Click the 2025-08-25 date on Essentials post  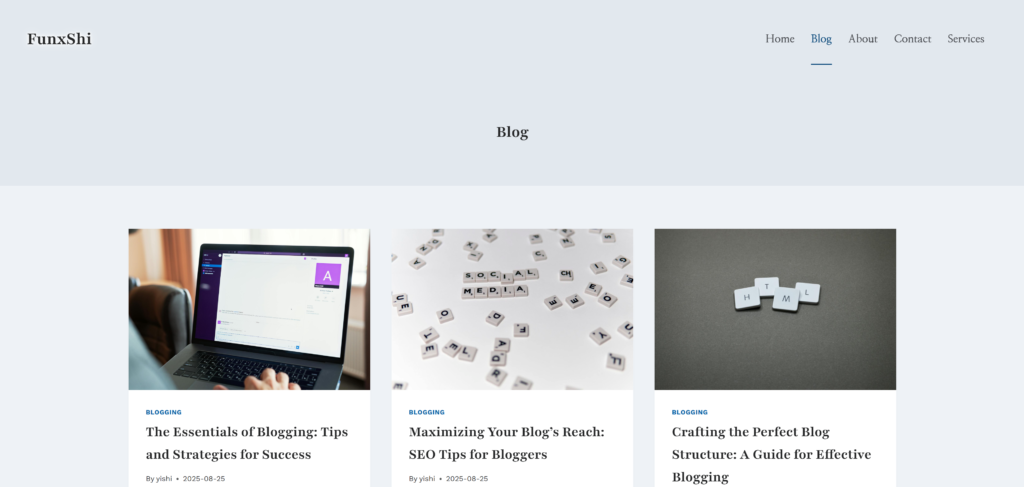click(204, 479)
